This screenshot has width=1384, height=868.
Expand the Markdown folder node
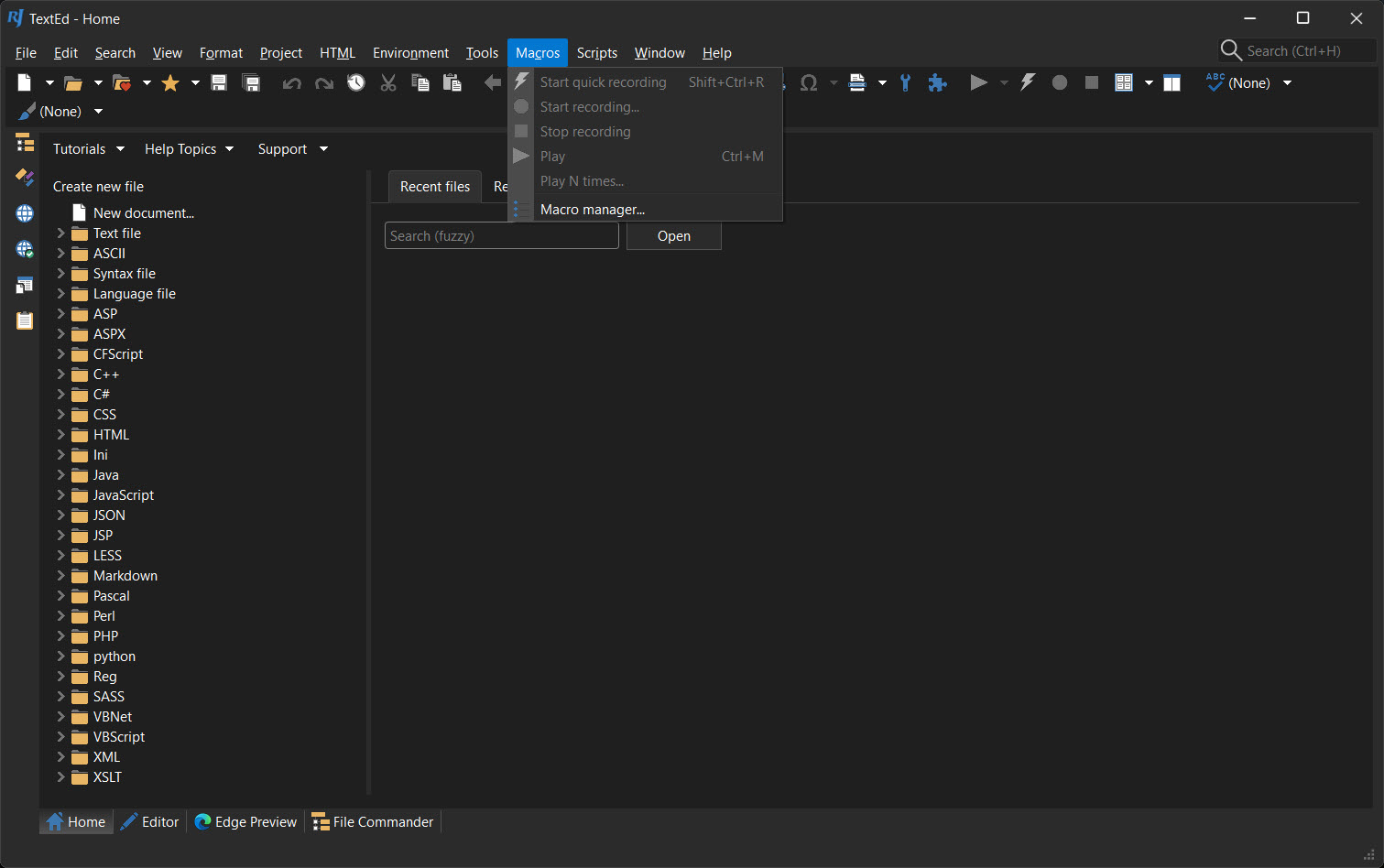click(x=61, y=575)
